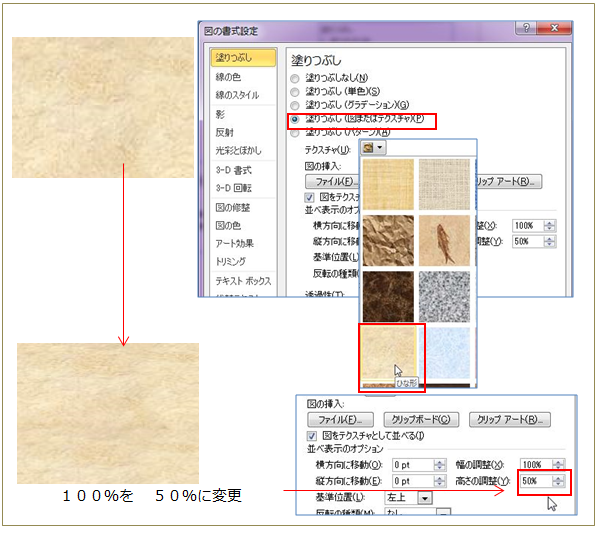The width and height of the screenshot is (598, 534).
Task: Click the help question mark in dialog title bar
Action: coord(526,28)
